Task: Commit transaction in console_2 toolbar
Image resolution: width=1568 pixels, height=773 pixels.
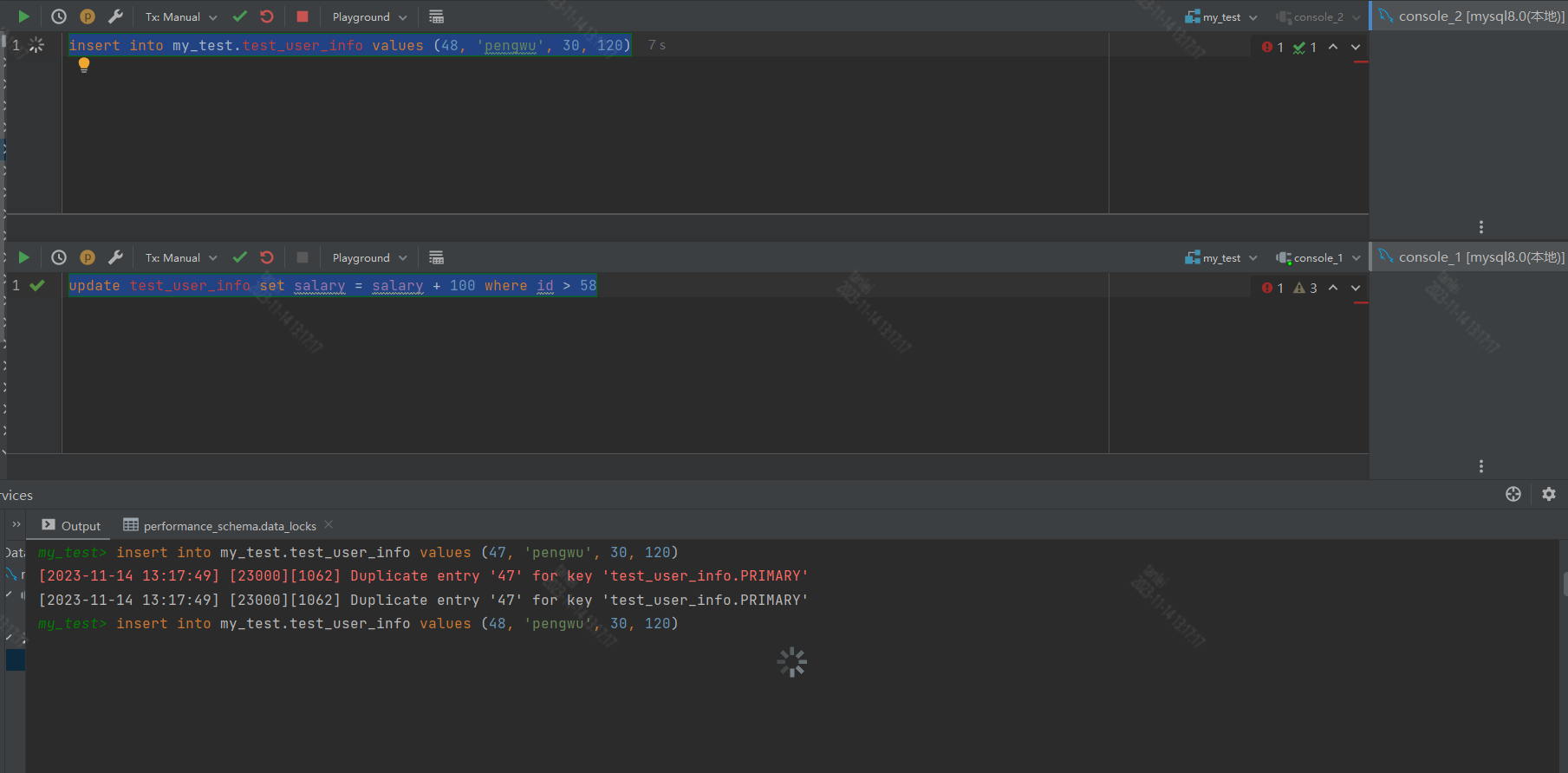Action: [x=240, y=16]
